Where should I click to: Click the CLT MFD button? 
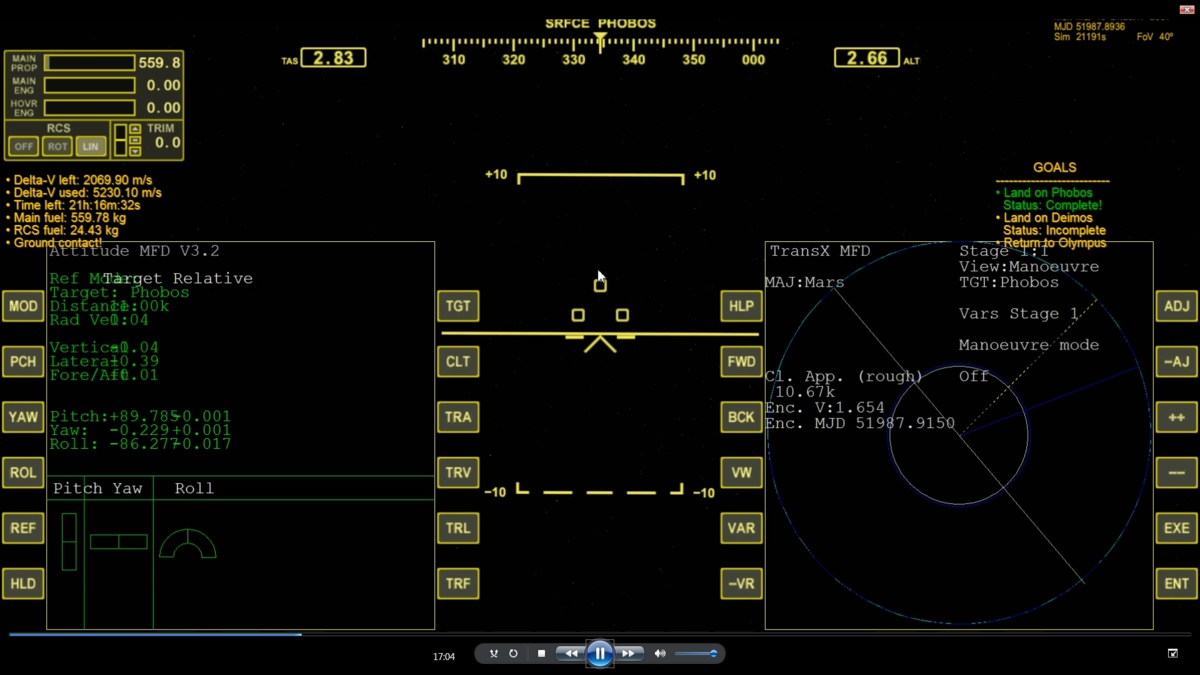click(458, 362)
